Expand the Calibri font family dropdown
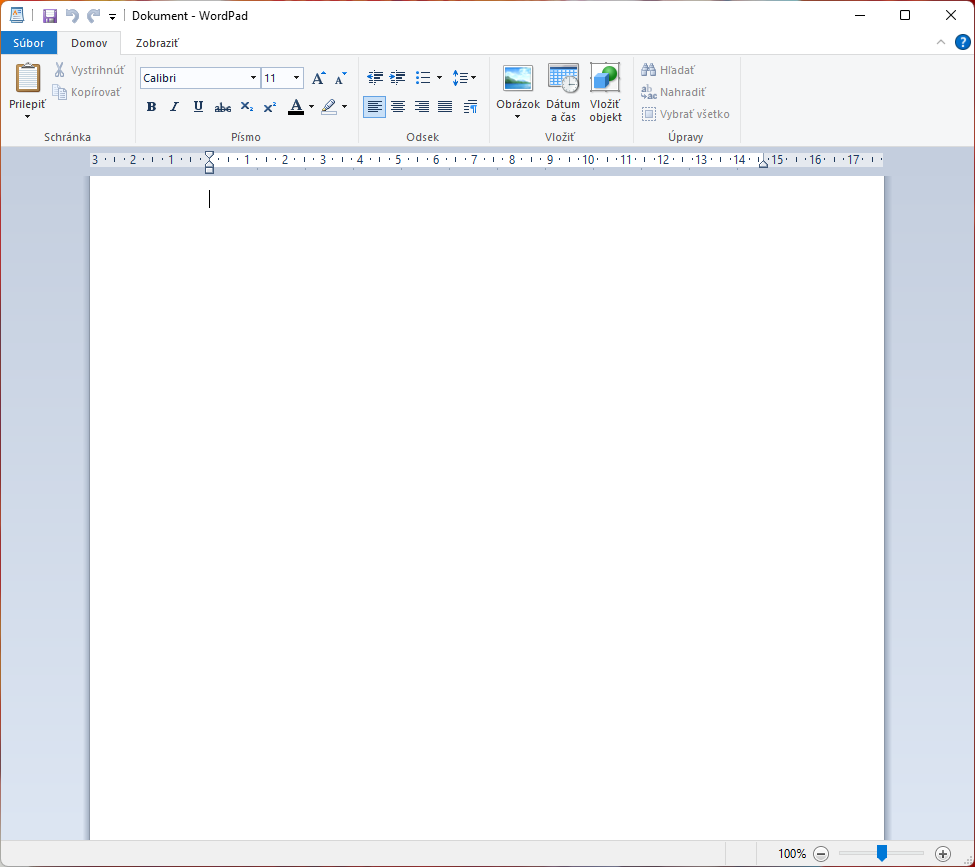Image resolution: width=975 pixels, height=867 pixels. pos(253,78)
